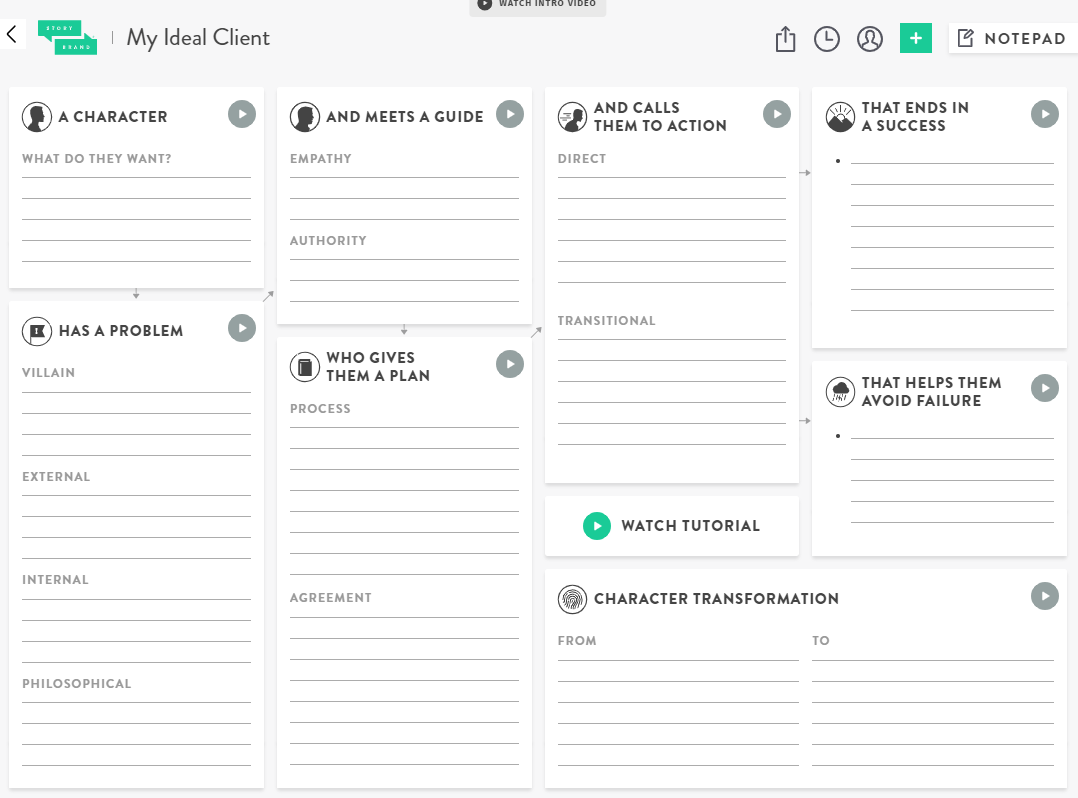Open version history clock icon
1078x798 pixels.
827,39
